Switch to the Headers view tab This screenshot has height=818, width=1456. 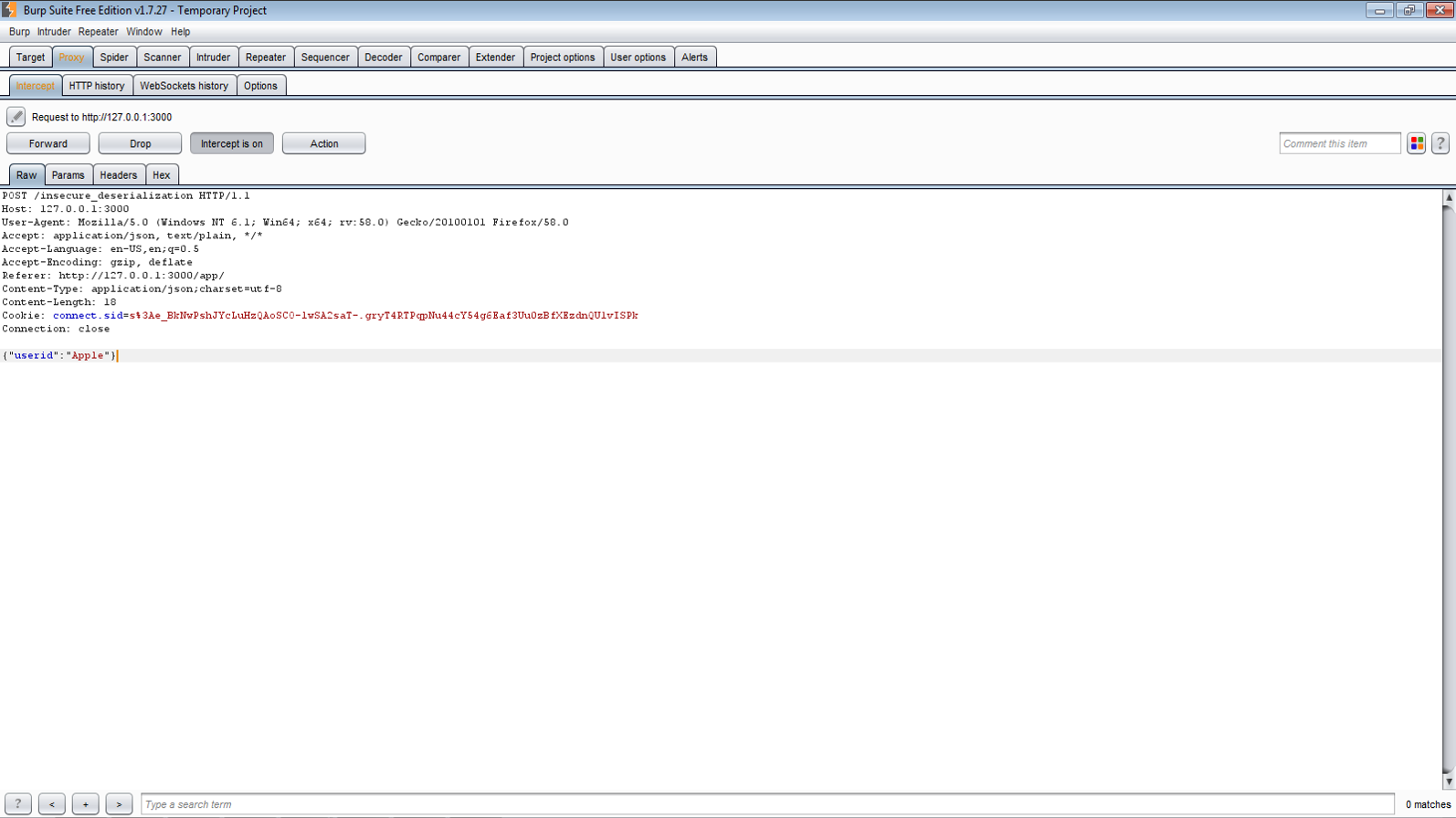pyautogui.click(x=119, y=175)
